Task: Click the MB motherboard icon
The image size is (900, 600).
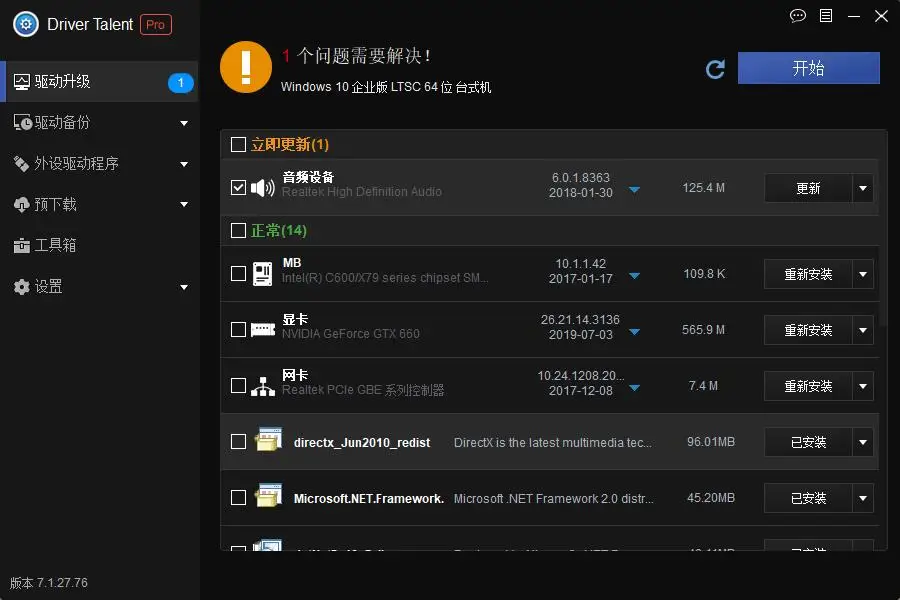Action: tap(263, 274)
